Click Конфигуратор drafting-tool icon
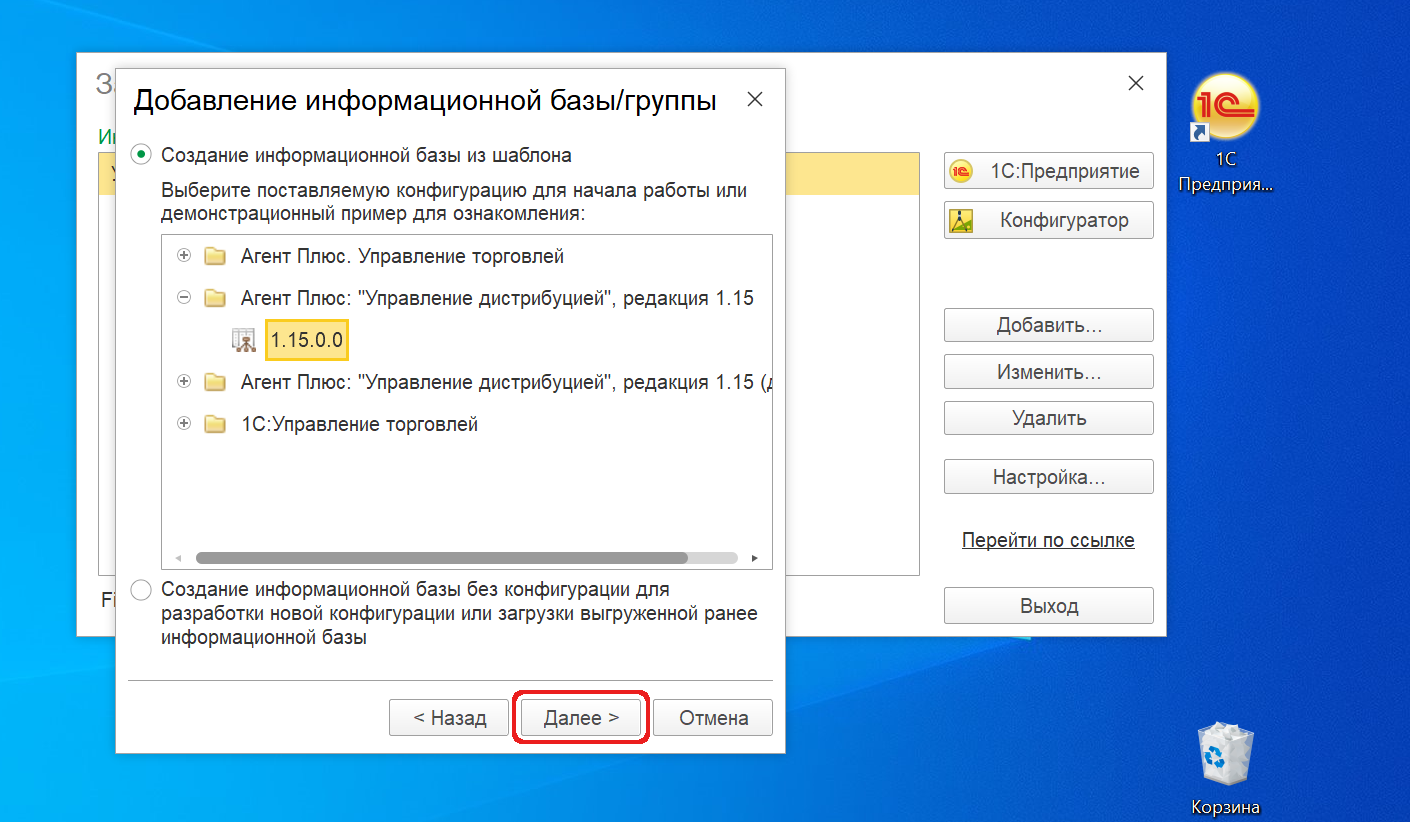The height and width of the screenshot is (822, 1410). tap(961, 220)
